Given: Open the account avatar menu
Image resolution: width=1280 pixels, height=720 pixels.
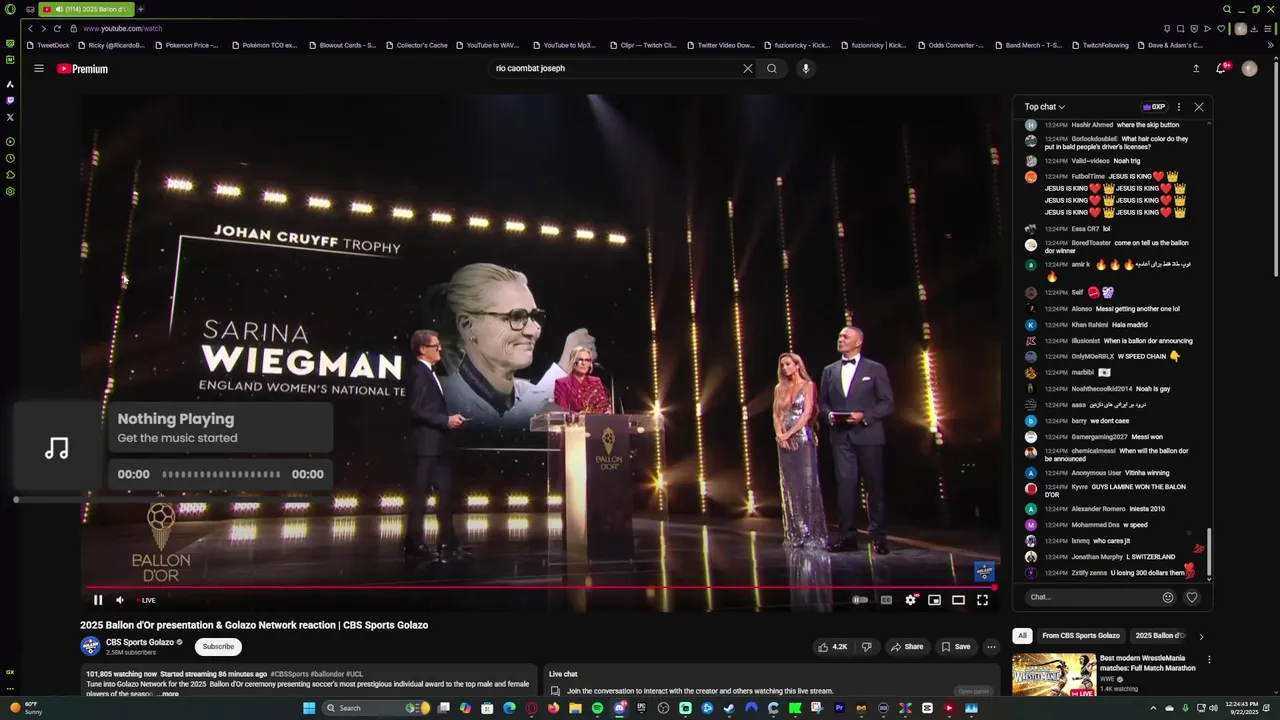Looking at the screenshot, I should (x=1249, y=68).
